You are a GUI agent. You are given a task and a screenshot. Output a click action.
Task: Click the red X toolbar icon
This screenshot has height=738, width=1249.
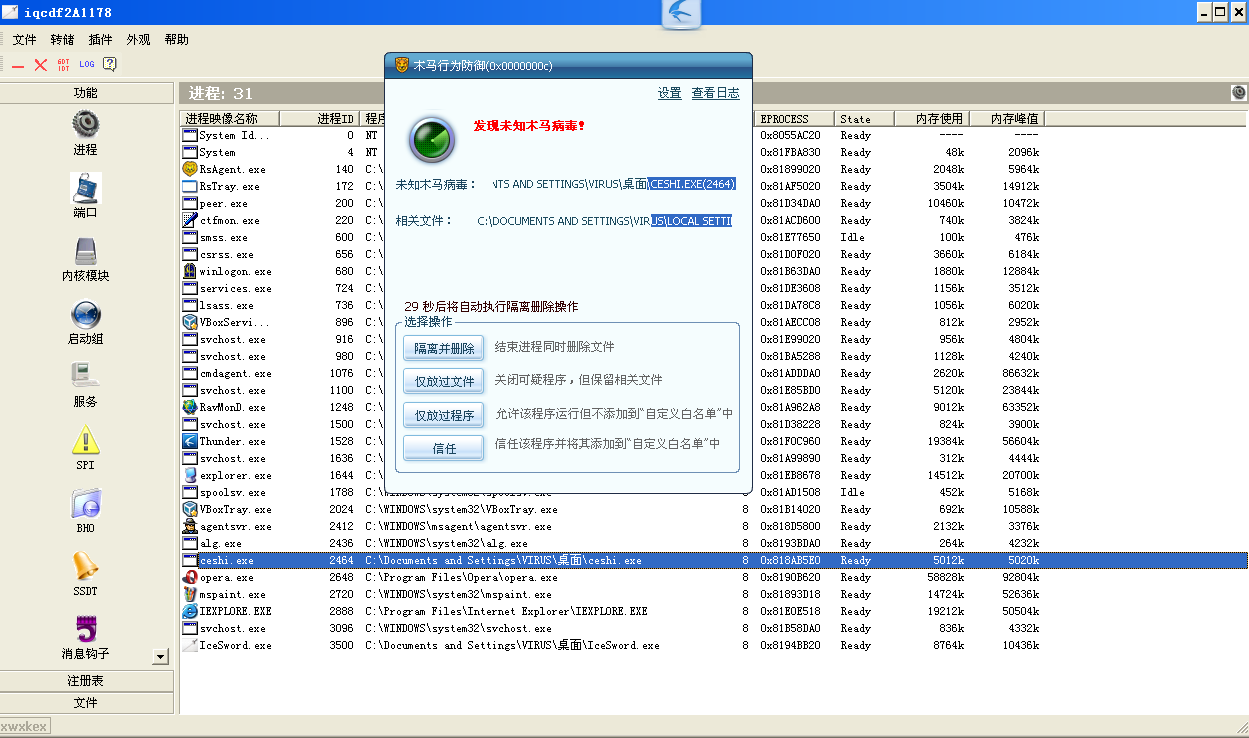pyautogui.click(x=41, y=65)
